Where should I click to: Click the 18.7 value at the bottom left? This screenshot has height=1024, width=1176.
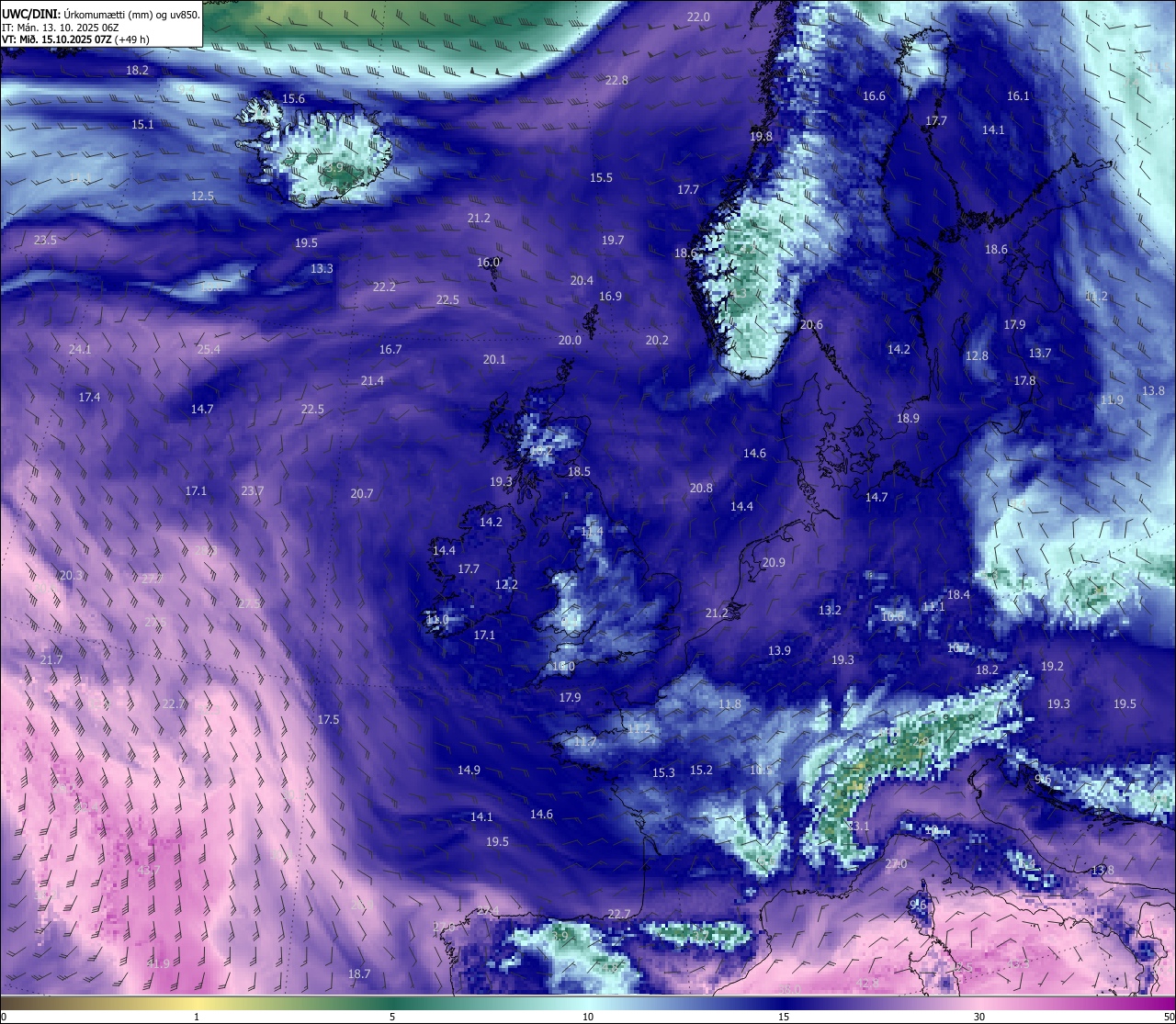[x=359, y=973]
